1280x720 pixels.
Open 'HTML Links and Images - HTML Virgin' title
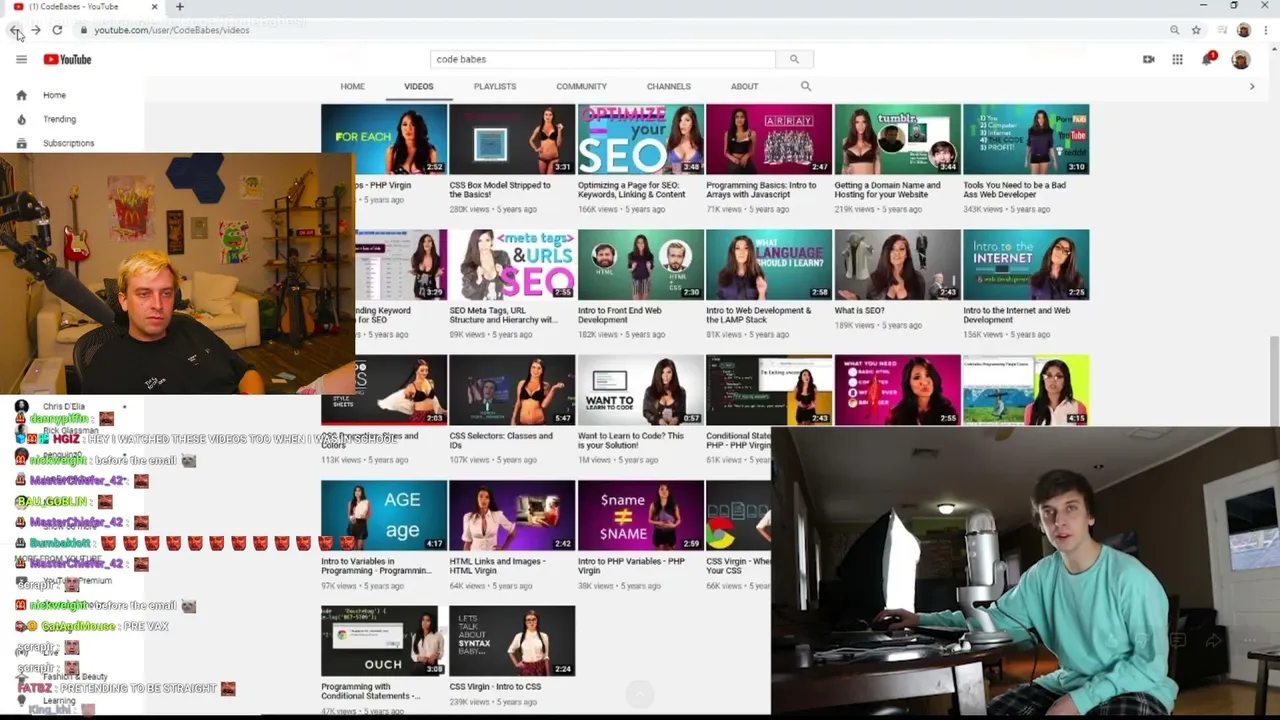coord(497,566)
